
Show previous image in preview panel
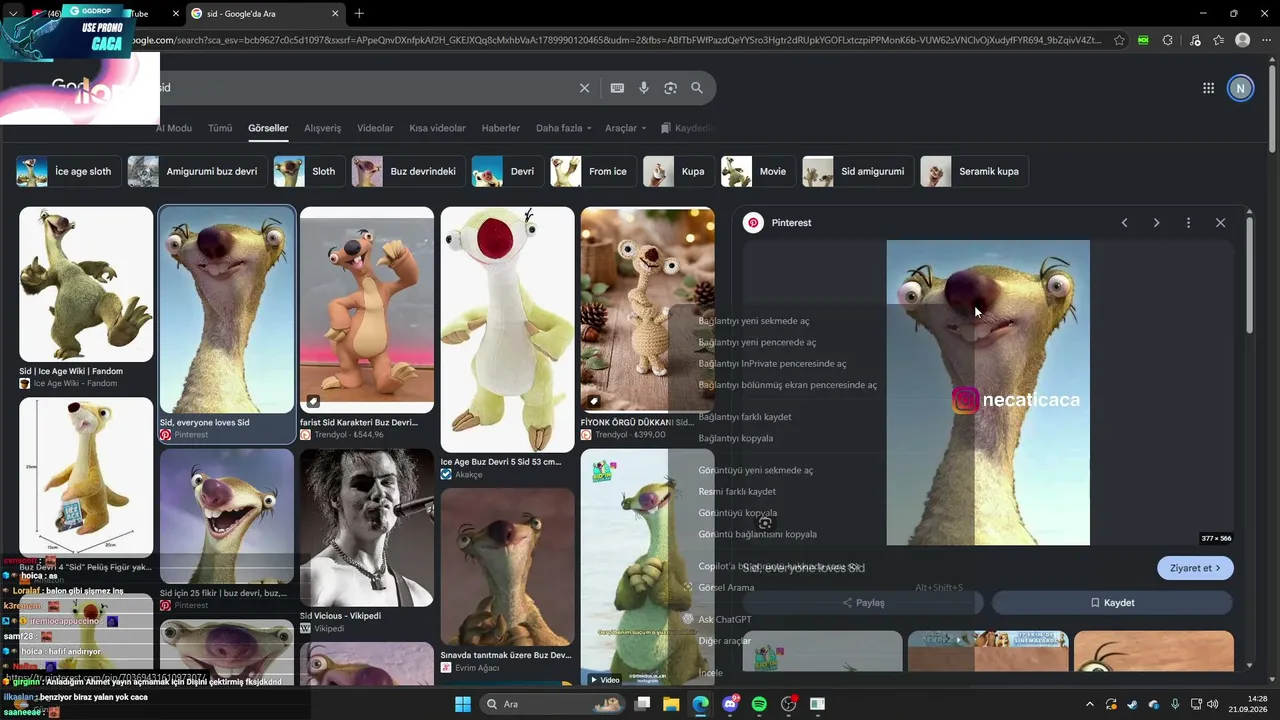[x=1124, y=223]
